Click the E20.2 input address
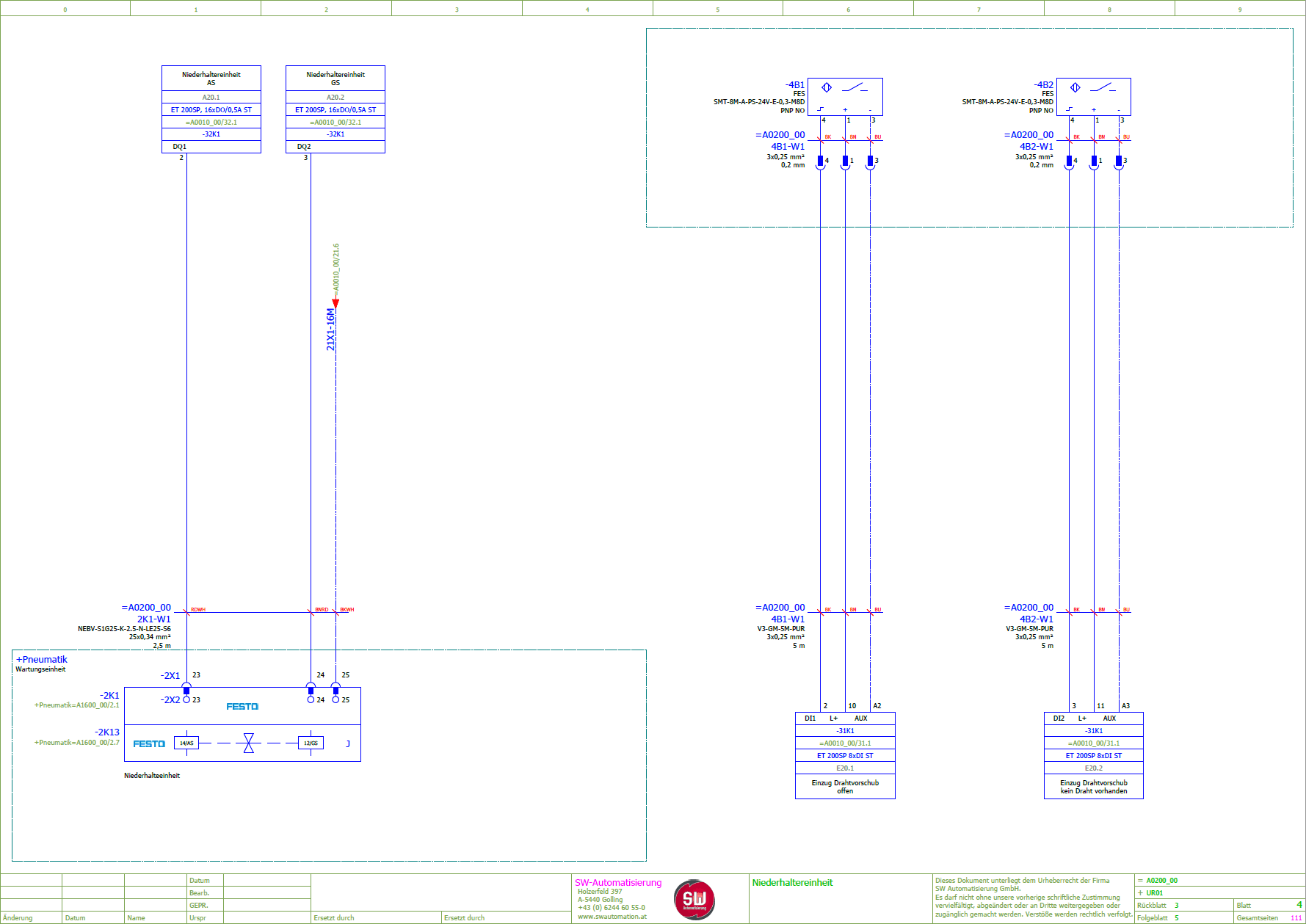The image size is (1306, 924). [1094, 768]
